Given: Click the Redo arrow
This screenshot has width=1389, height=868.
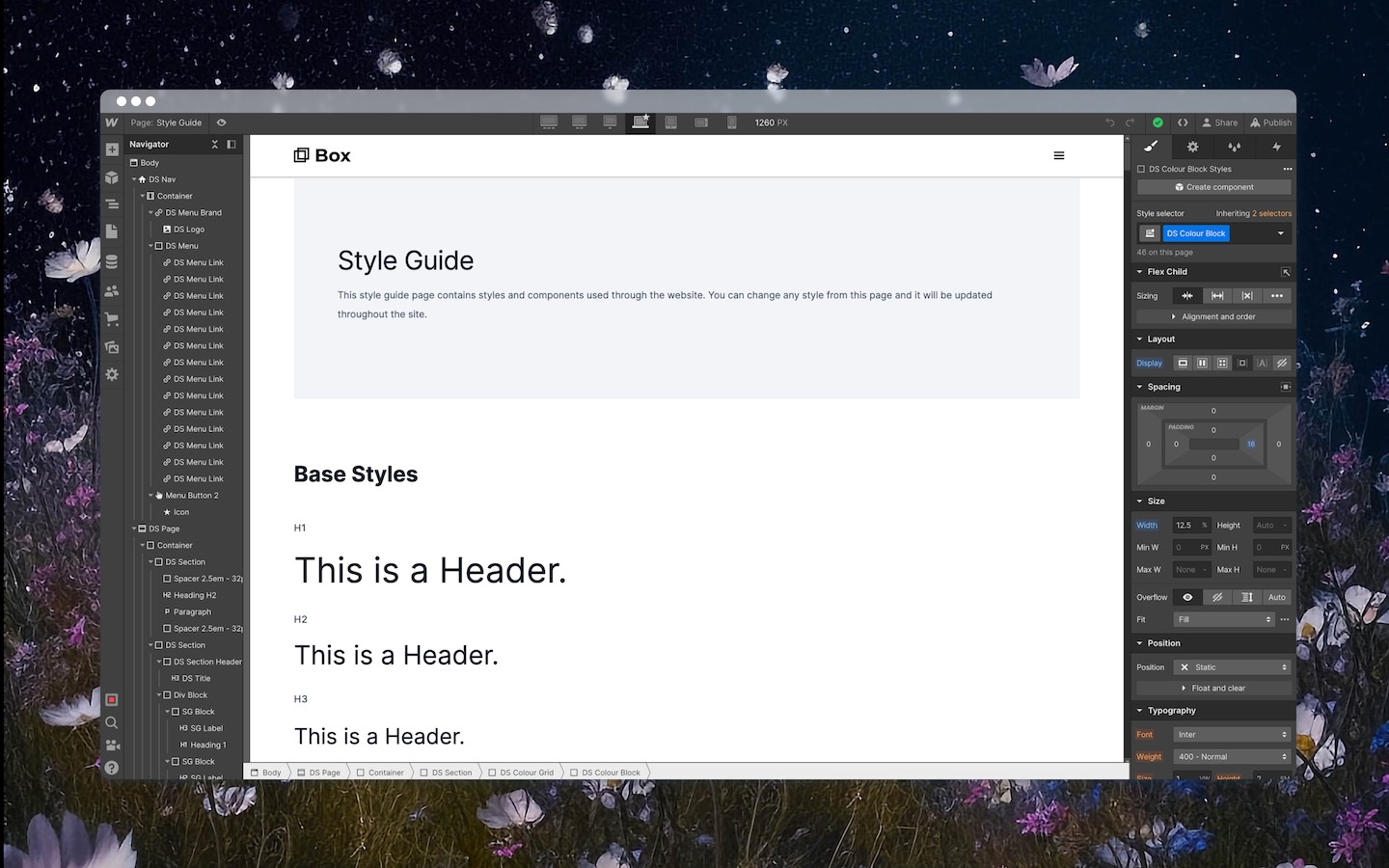Looking at the screenshot, I should coord(1130,122).
